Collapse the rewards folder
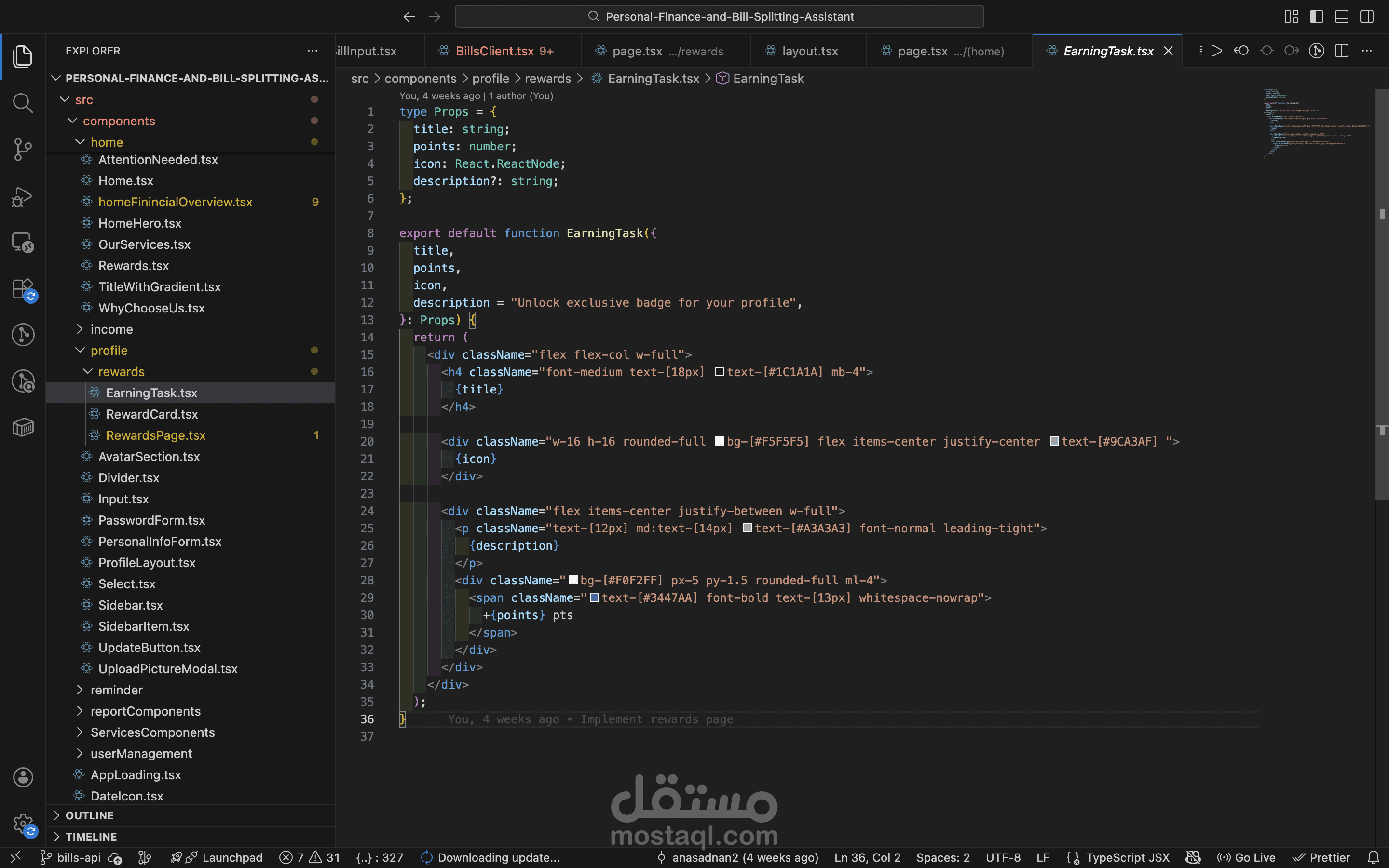 point(121,371)
